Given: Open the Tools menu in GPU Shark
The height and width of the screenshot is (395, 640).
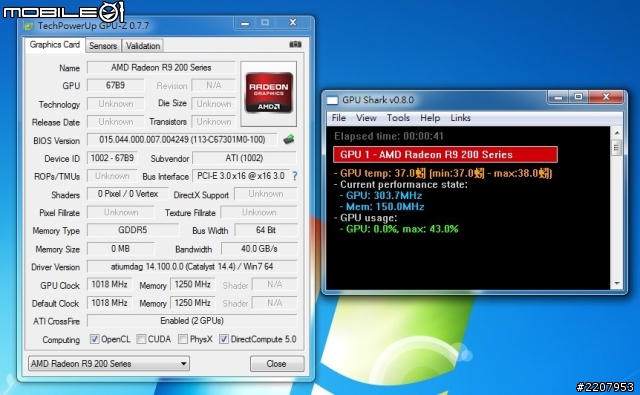Looking at the screenshot, I should tap(398, 118).
